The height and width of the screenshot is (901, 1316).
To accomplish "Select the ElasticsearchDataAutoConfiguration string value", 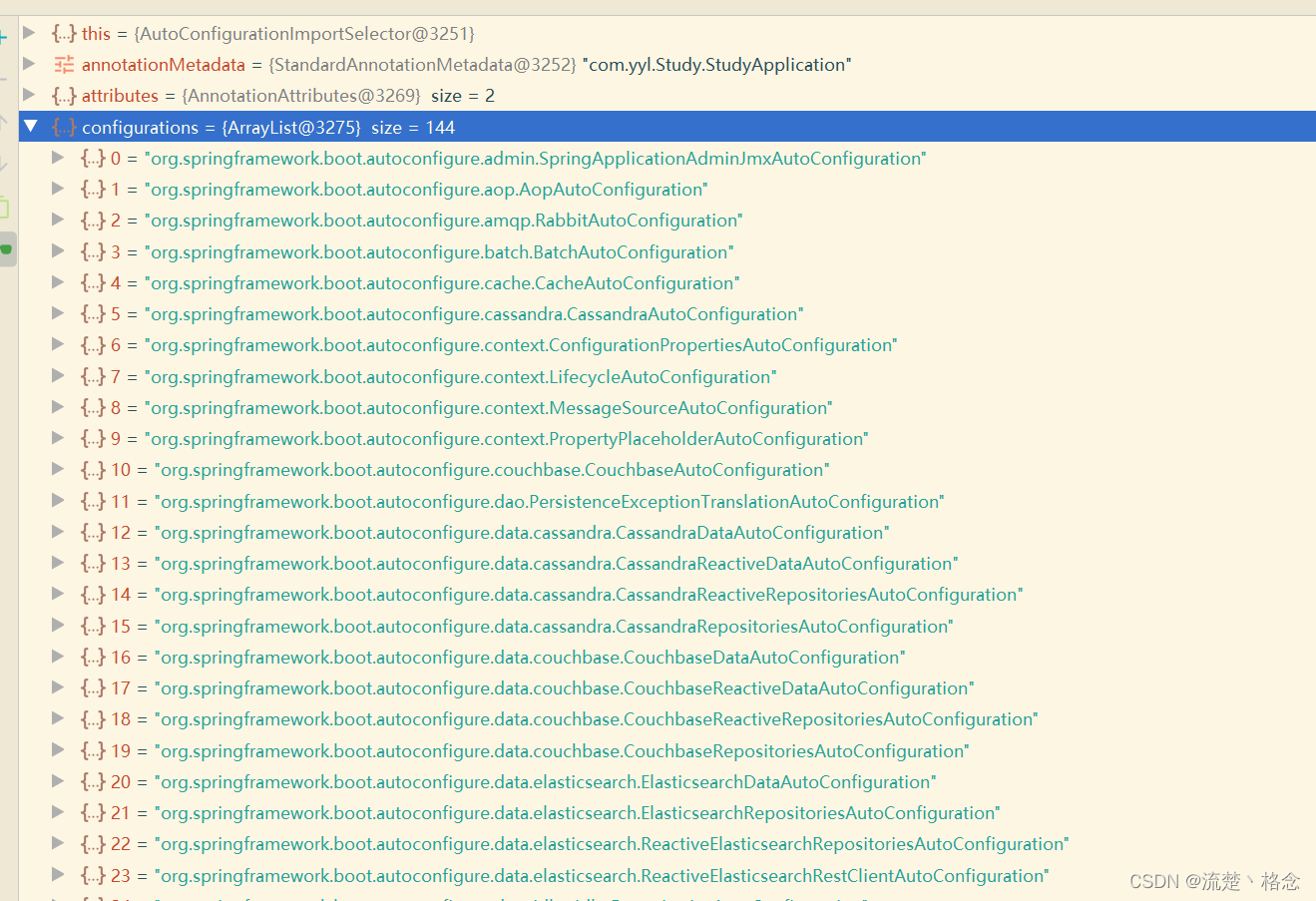I will (x=546, y=782).
